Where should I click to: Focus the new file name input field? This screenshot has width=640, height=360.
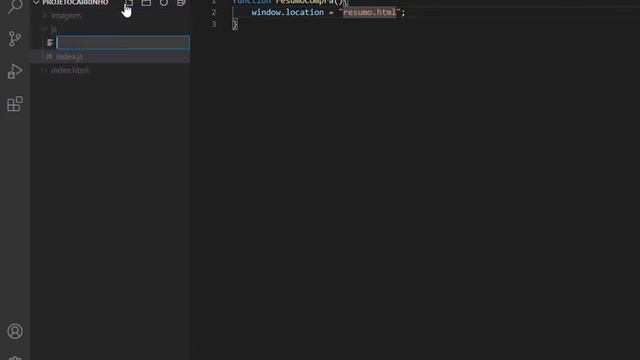[x=123, y=42]
